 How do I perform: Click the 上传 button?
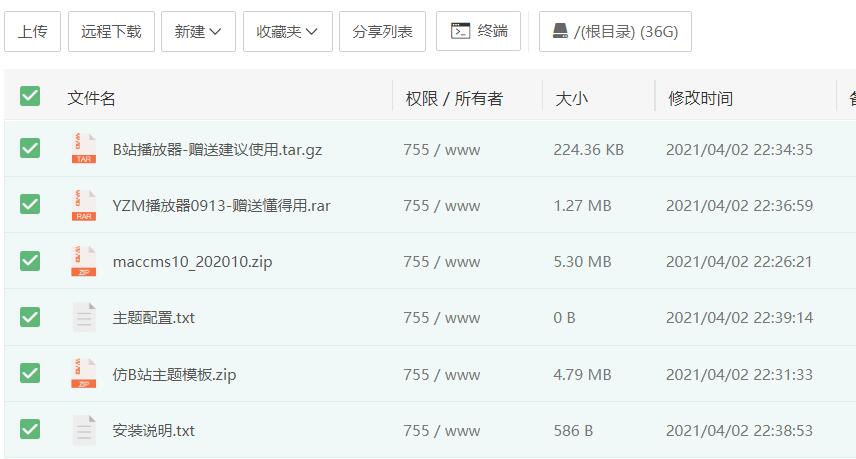(x=32, y=32)
